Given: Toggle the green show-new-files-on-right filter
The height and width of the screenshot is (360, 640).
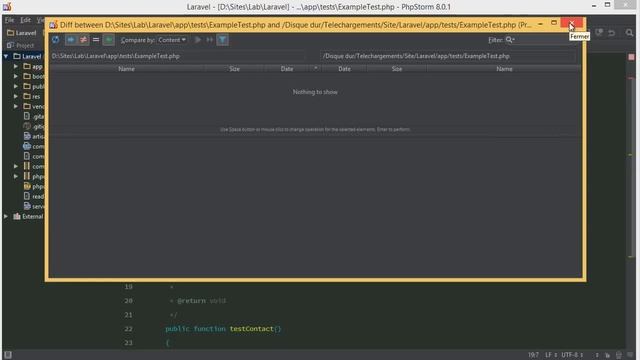Looking at the screenshot, I should (x=109, y=40).
